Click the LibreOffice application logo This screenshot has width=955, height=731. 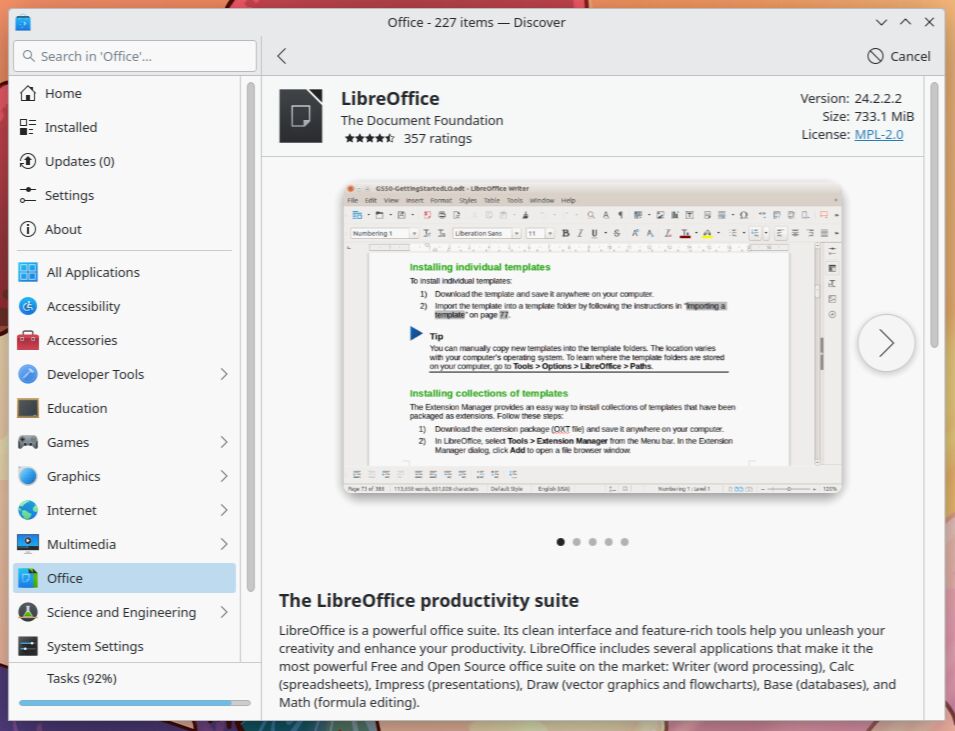tap(301, 116)
